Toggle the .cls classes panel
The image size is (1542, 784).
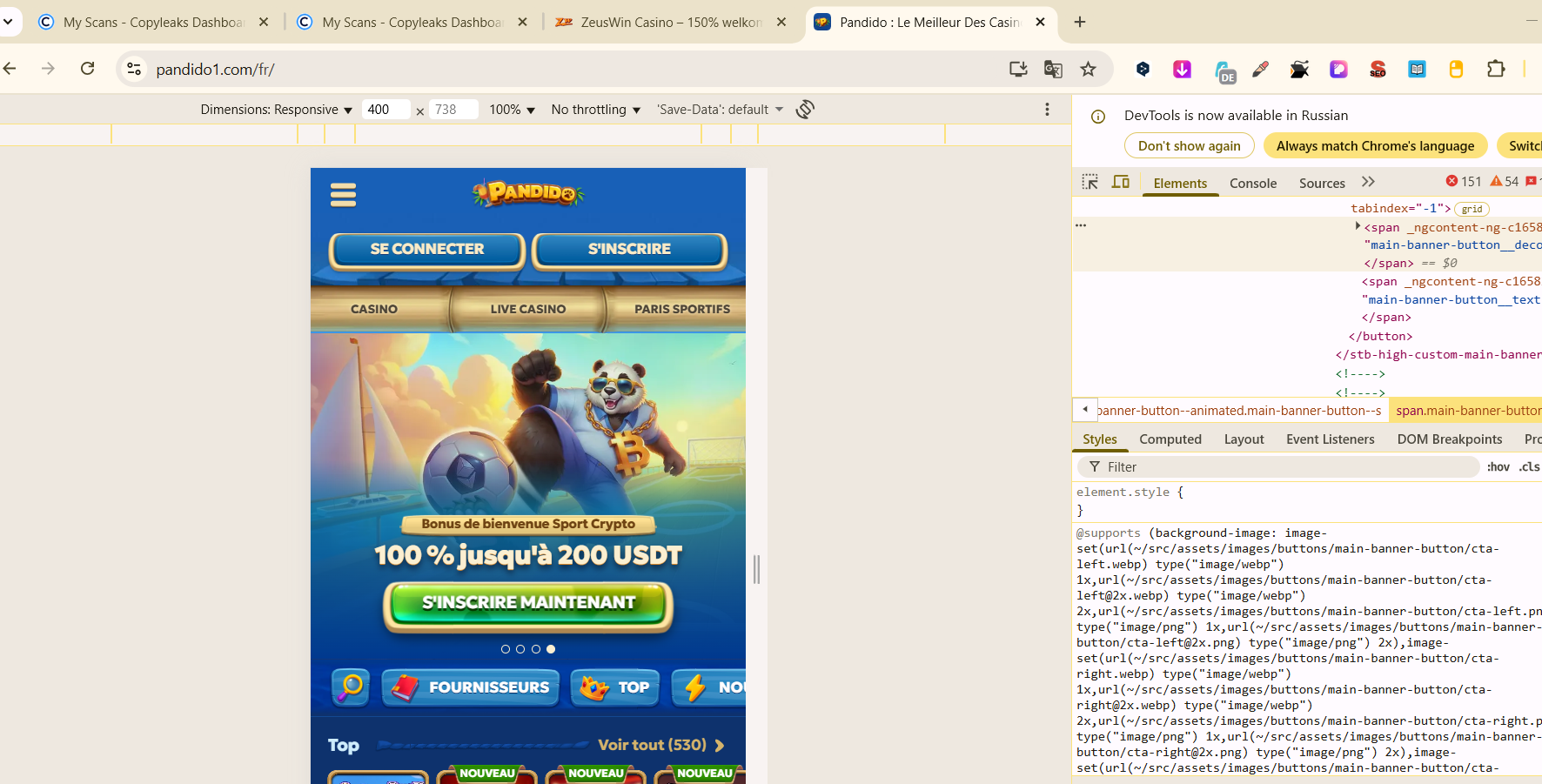(1529, 467)
